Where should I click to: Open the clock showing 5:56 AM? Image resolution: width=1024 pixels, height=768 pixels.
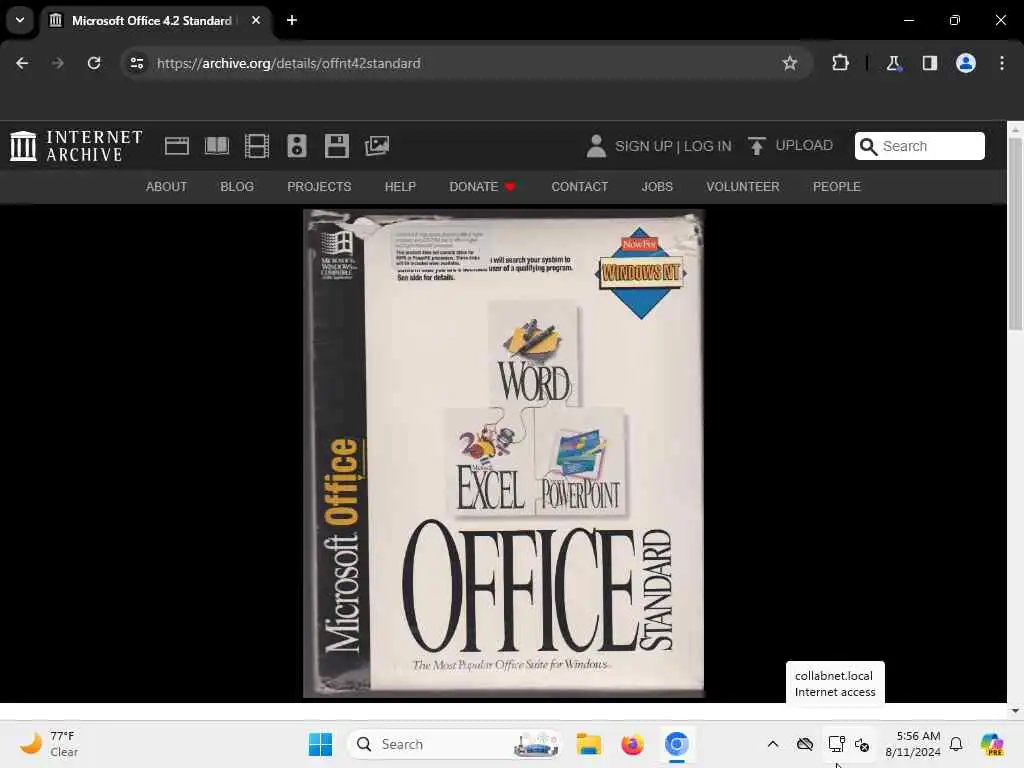point(912,744)
